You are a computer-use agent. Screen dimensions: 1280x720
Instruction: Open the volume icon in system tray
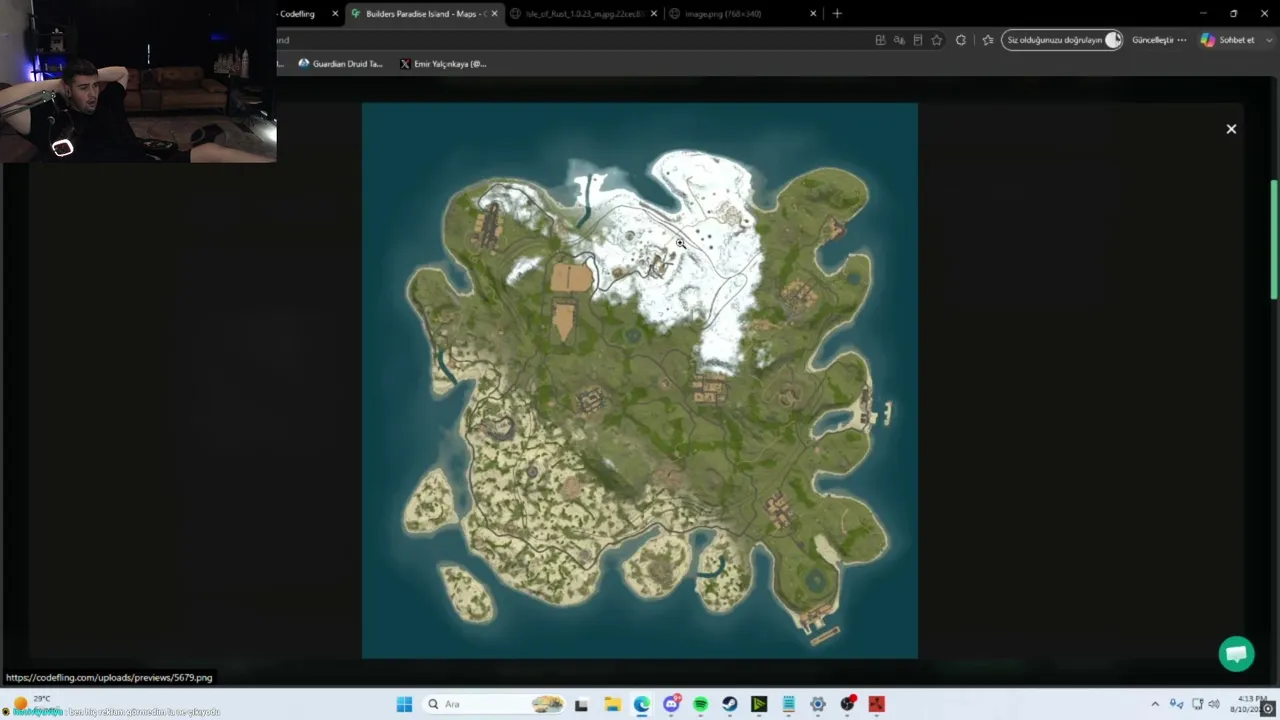(x=1214, y=704)
